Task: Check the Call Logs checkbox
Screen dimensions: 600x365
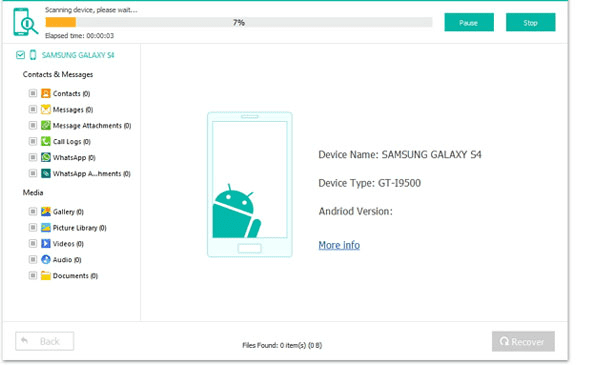Action: click(x=33, y=142)
